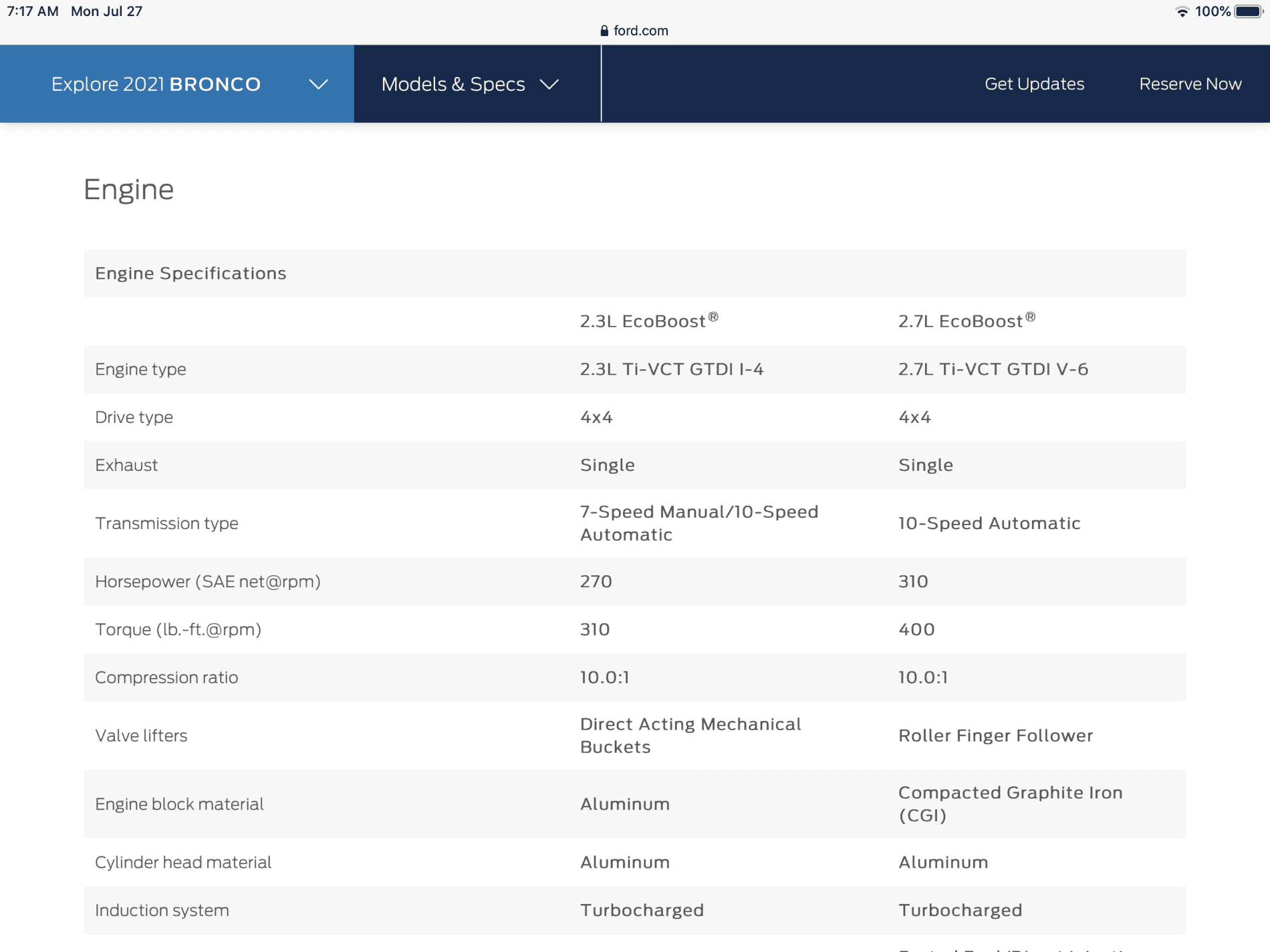1270x952 pixels.
Task: Select the Engine section heading
Action: [x=129, y=190]
